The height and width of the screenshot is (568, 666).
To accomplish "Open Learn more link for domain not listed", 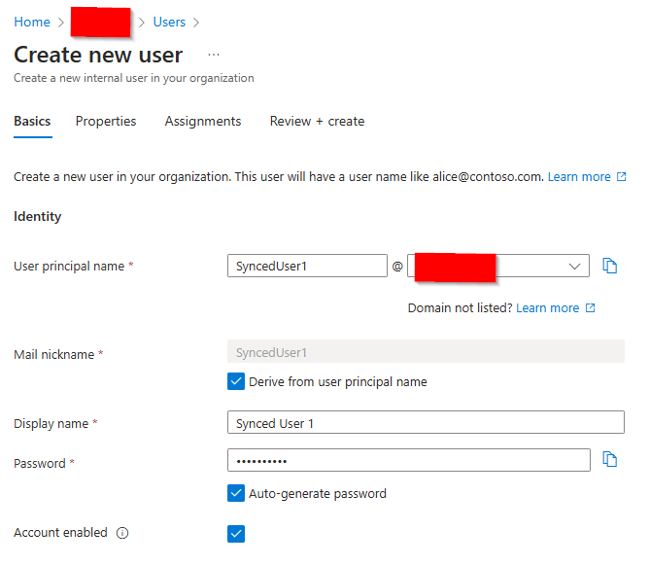I will click(x=547, y=308).
